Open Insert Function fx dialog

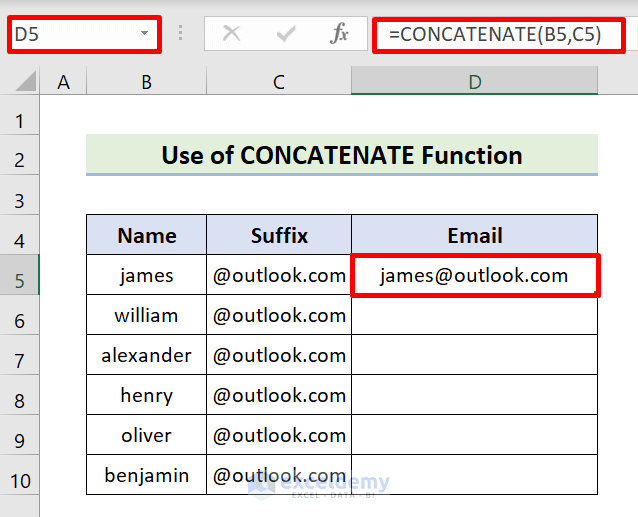340,34
